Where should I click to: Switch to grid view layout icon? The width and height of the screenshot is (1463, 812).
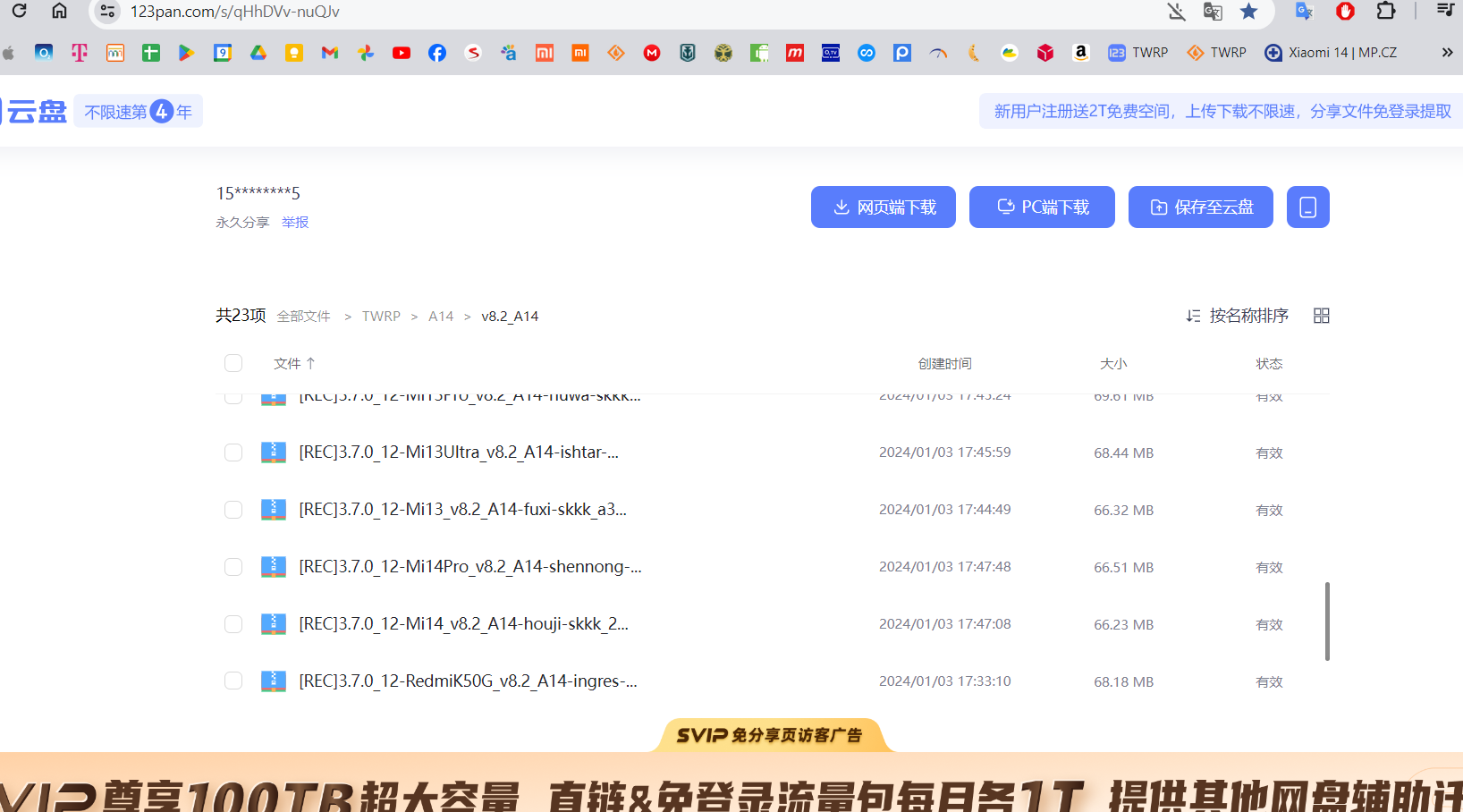1322,316
